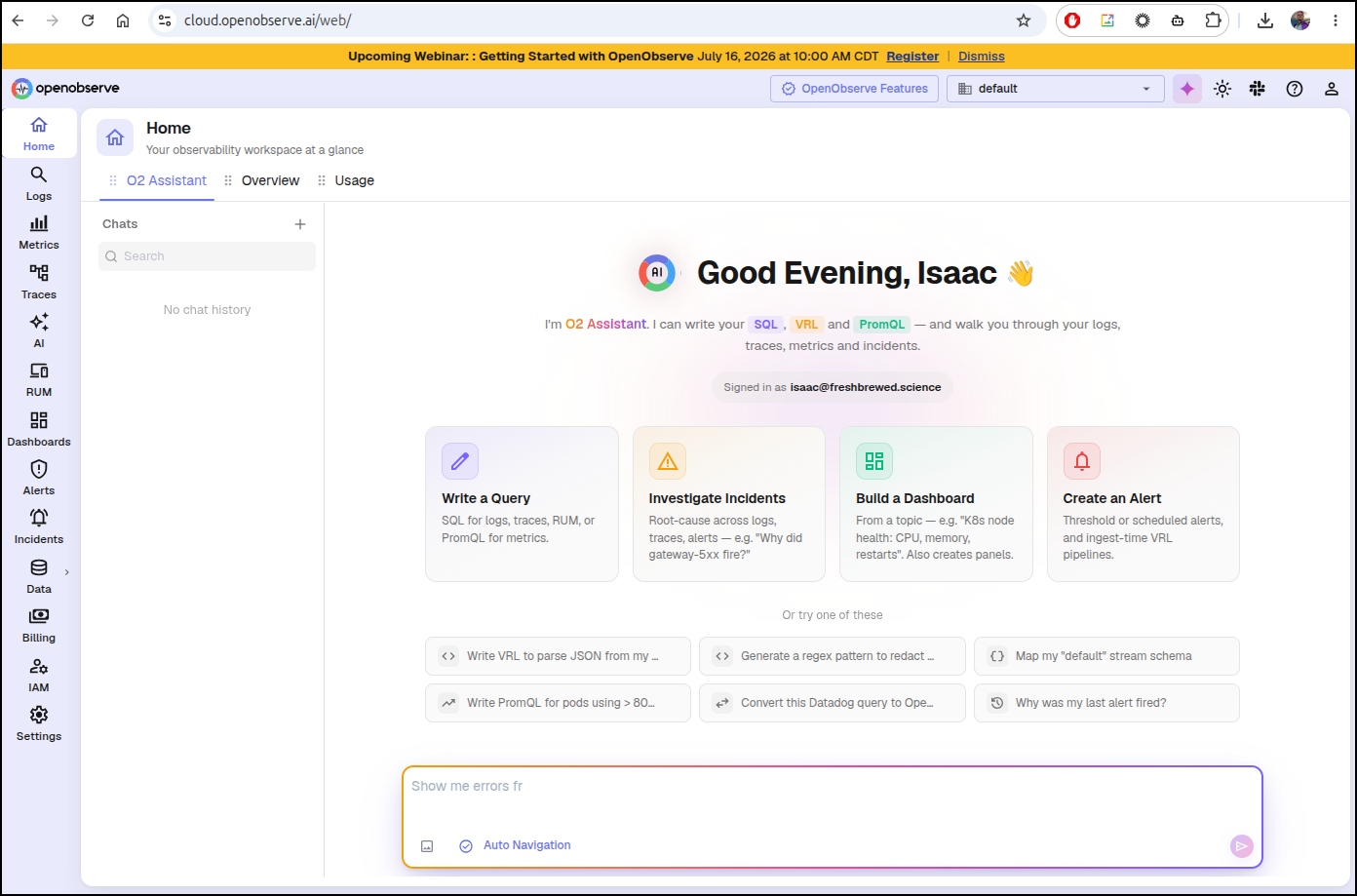The height and width of the screenshot is (896, 1357).
Task: Expand the Data submenu chevron
Action: coord(67,572)
